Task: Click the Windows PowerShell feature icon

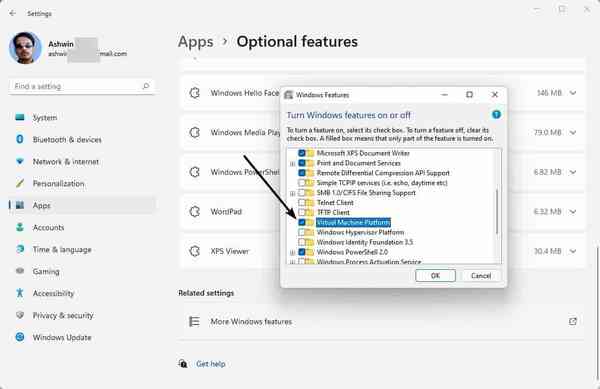Action: click(x=195, y=172)
